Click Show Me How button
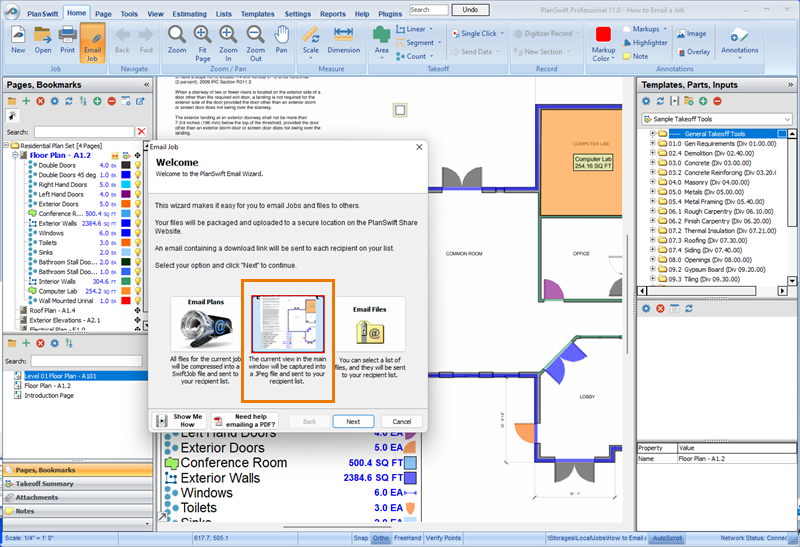800x547 pixels. coord(180,420)
